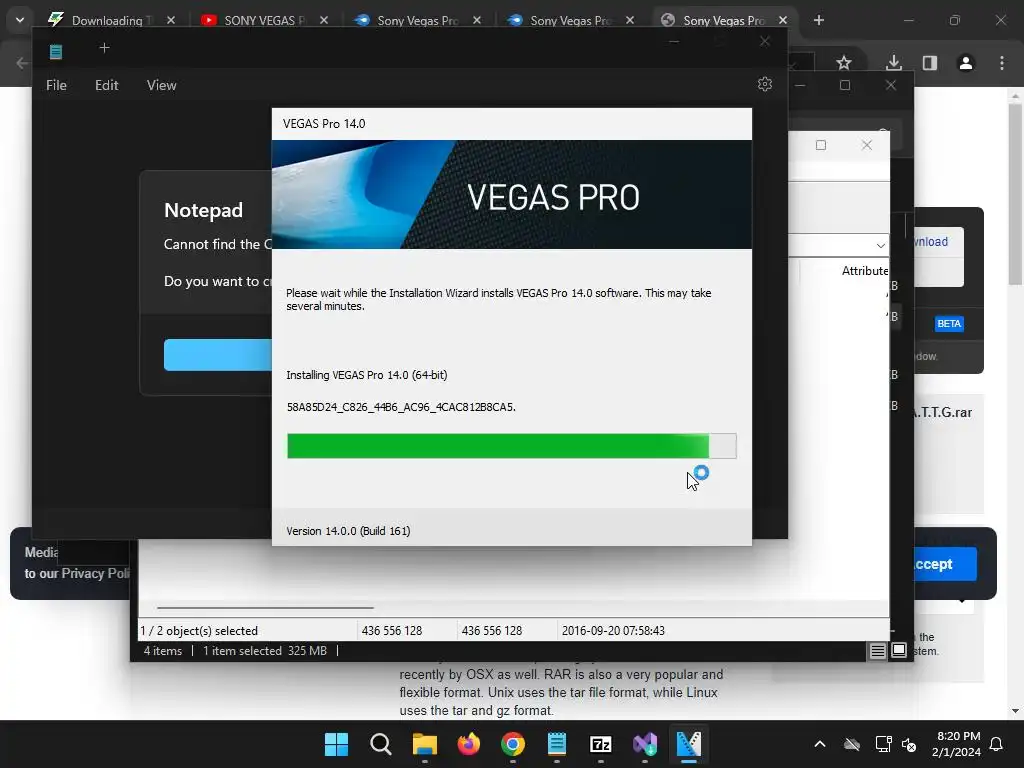Open Firefox from the taskbar

pos(468,744)
